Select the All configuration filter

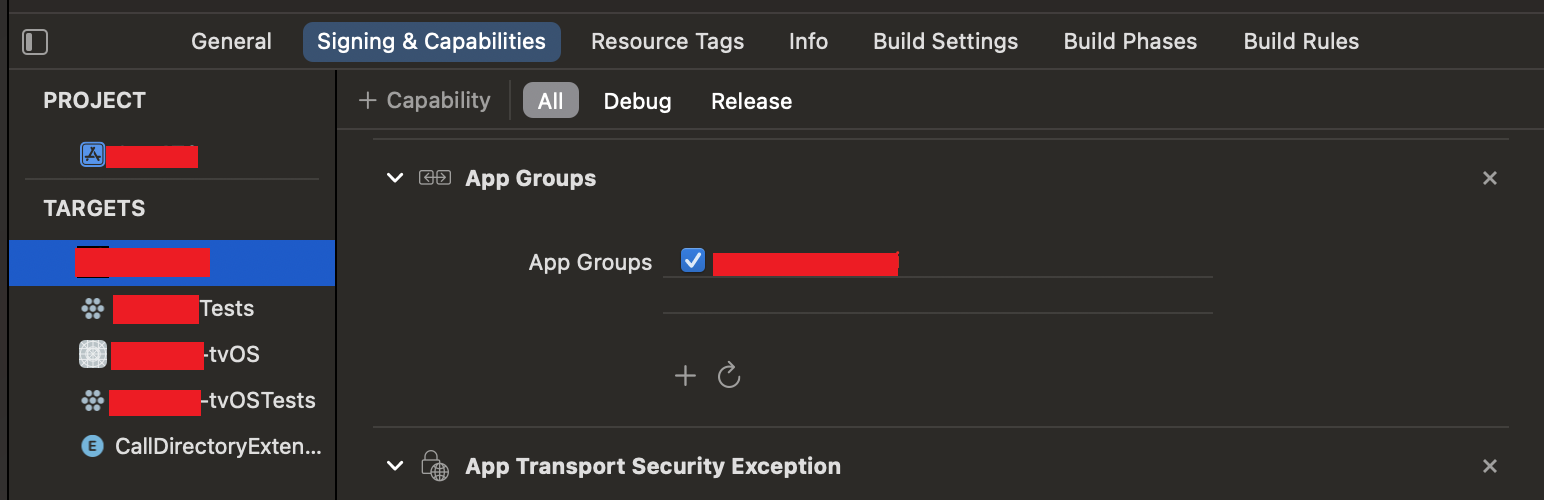click(550, 101)
